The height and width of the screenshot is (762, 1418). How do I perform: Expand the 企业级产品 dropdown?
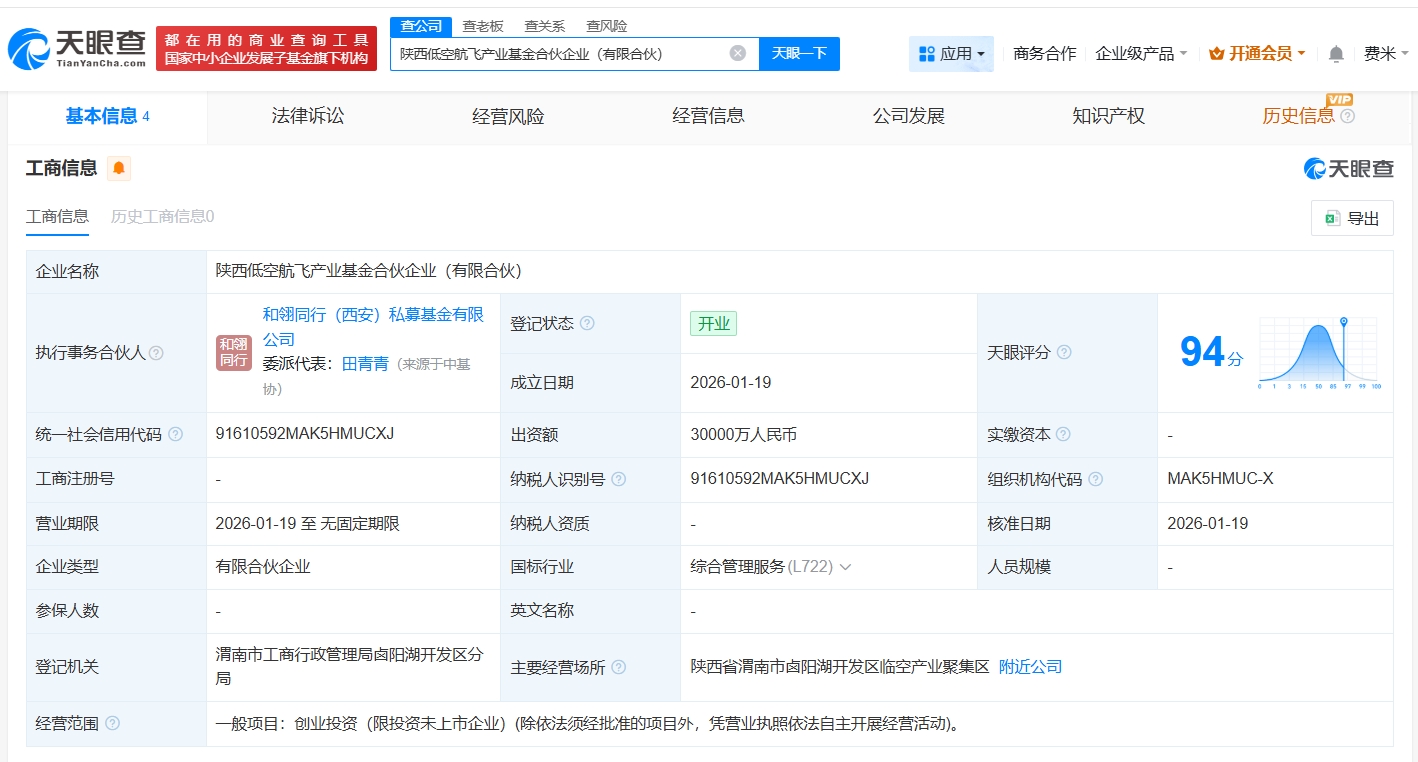coord(1141,54)
